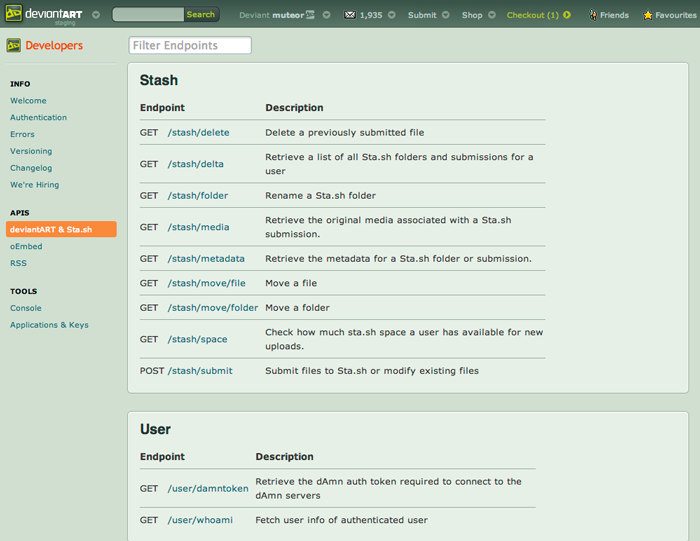The image size is (700, 541).
Task: Open the RSS API page
Action: tap(18, 263)
